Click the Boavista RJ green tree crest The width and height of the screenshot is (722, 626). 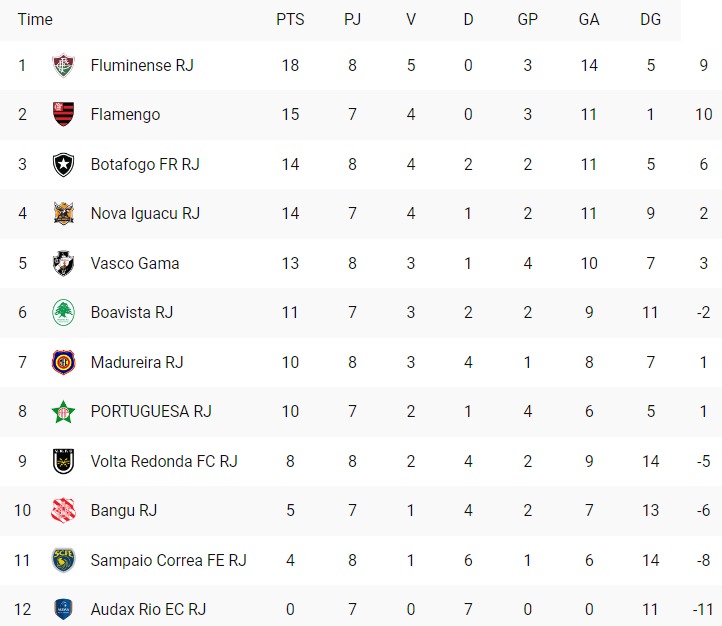[x=64, y=312]
